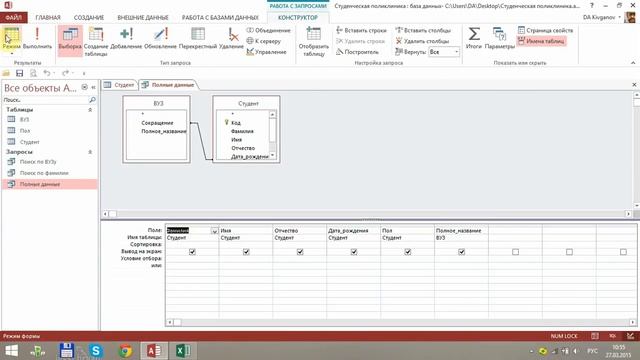Screen dimensions: 640x360
Task: Close the Полные данные query tab
Action: (634, 84)
